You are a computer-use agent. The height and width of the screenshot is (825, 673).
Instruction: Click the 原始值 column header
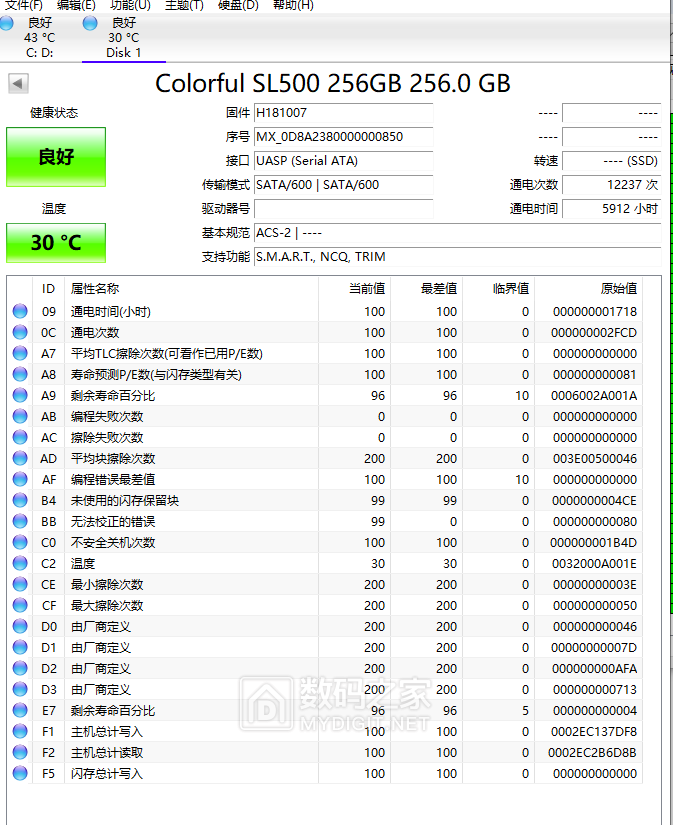click(x=617, y=289)
